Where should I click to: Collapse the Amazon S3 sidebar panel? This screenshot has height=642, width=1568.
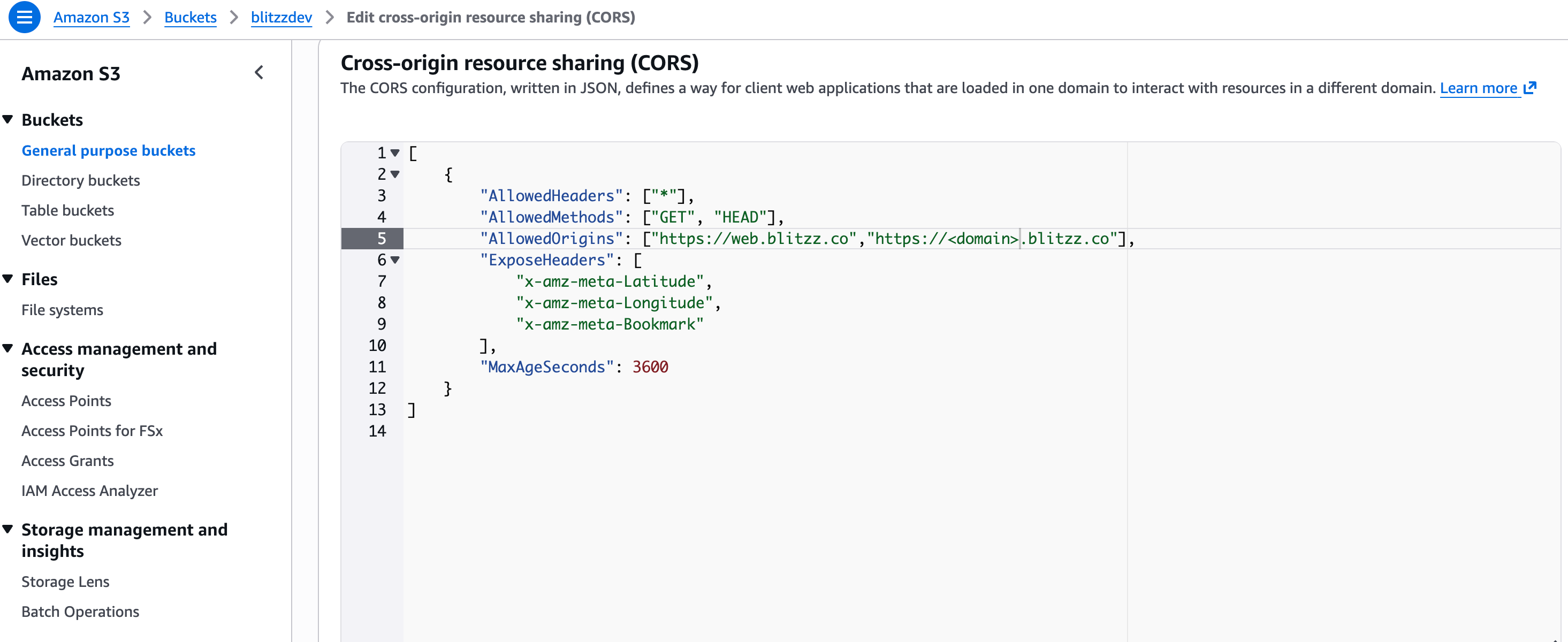pos(260,73)
